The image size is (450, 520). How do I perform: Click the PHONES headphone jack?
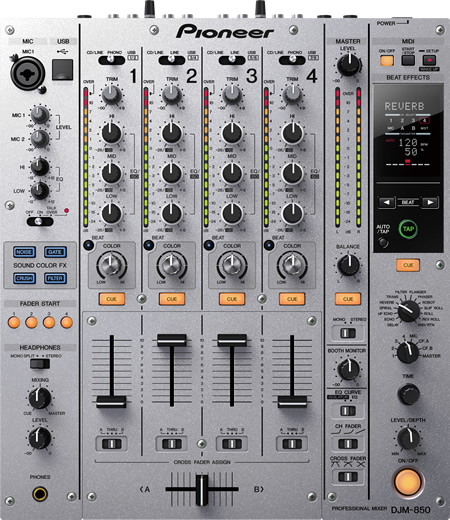pyautogui.click(x=40, y=494)
